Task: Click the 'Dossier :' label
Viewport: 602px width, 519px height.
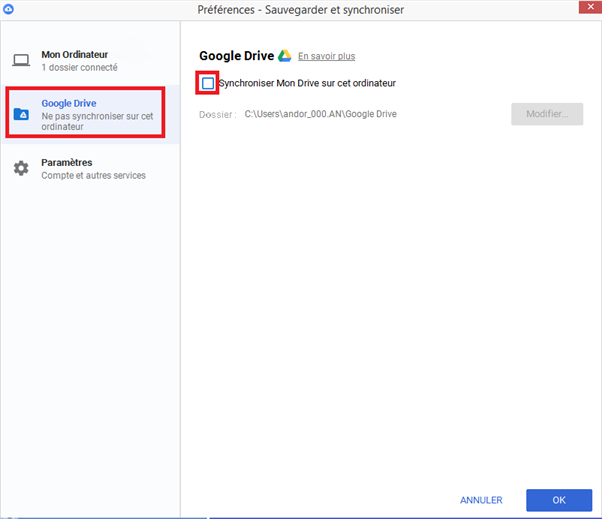Action: click(x=218, y=115)
